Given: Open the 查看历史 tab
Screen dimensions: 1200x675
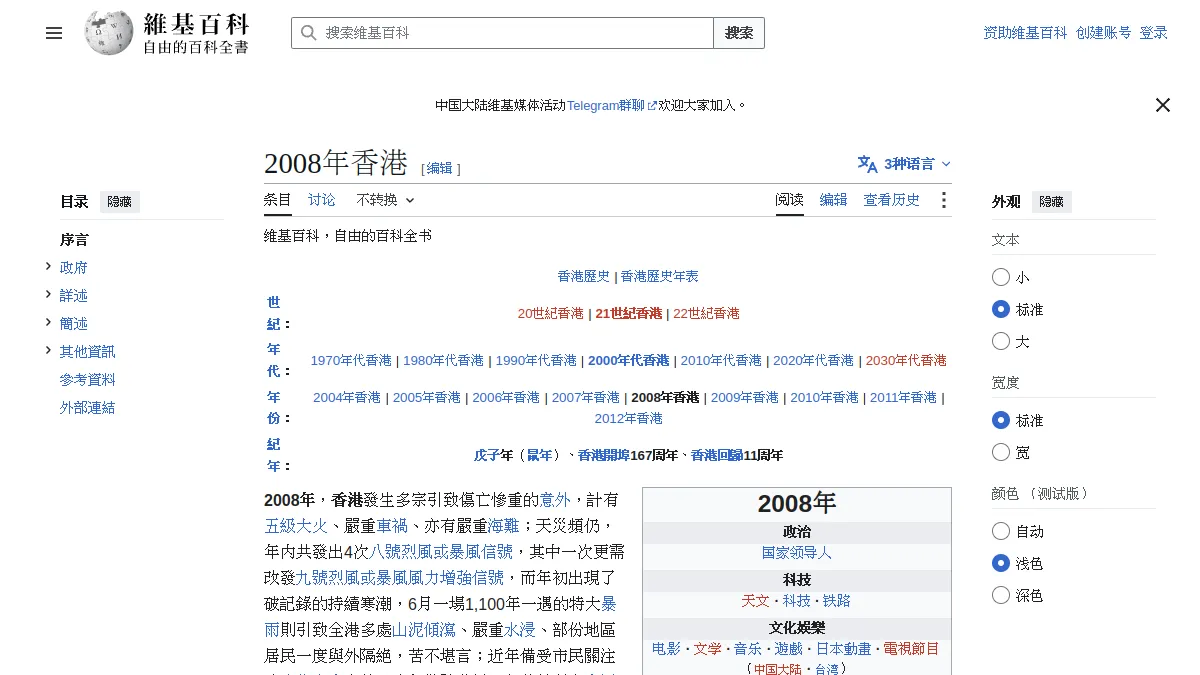Looking at the screenshot, I should (892, 200).
